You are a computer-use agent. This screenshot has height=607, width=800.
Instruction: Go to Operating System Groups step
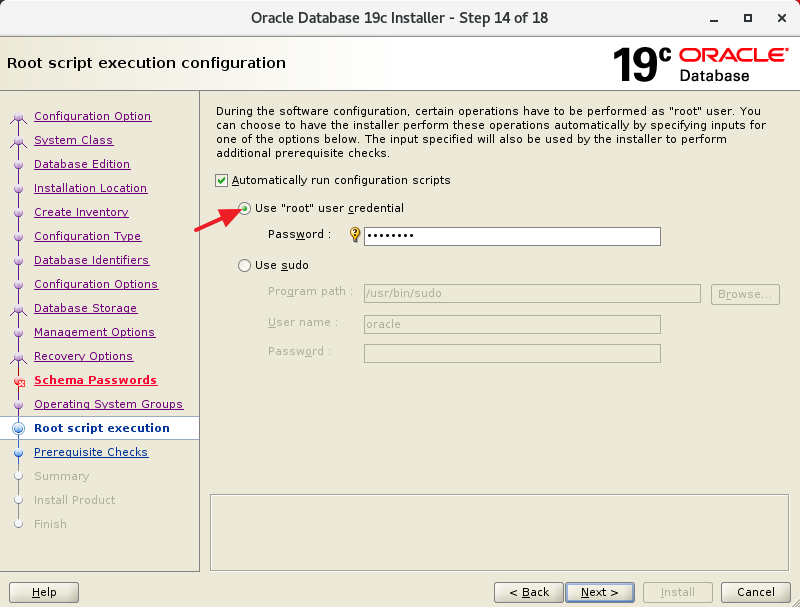pos(108,404)
